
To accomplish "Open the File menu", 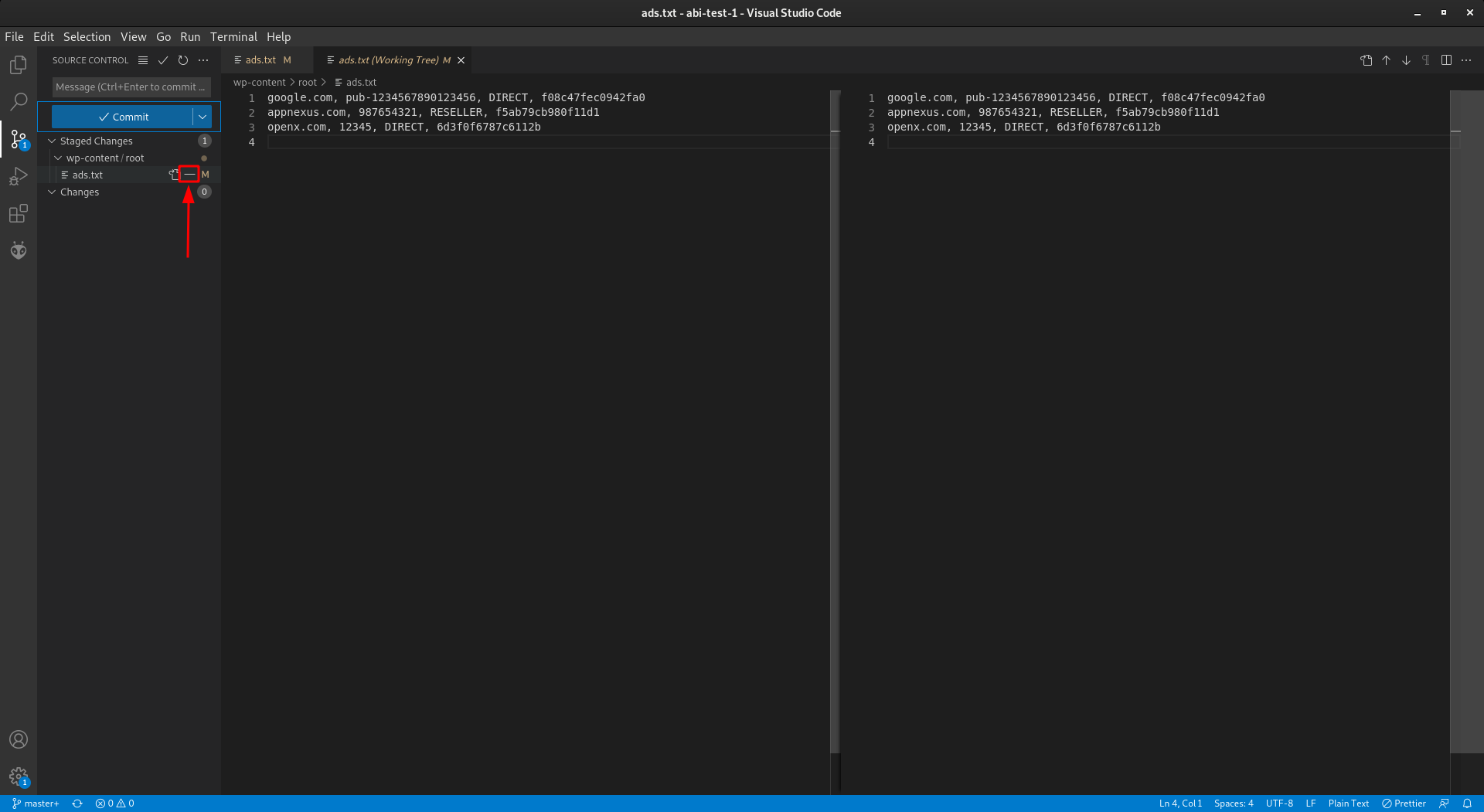I will [14, 36].
